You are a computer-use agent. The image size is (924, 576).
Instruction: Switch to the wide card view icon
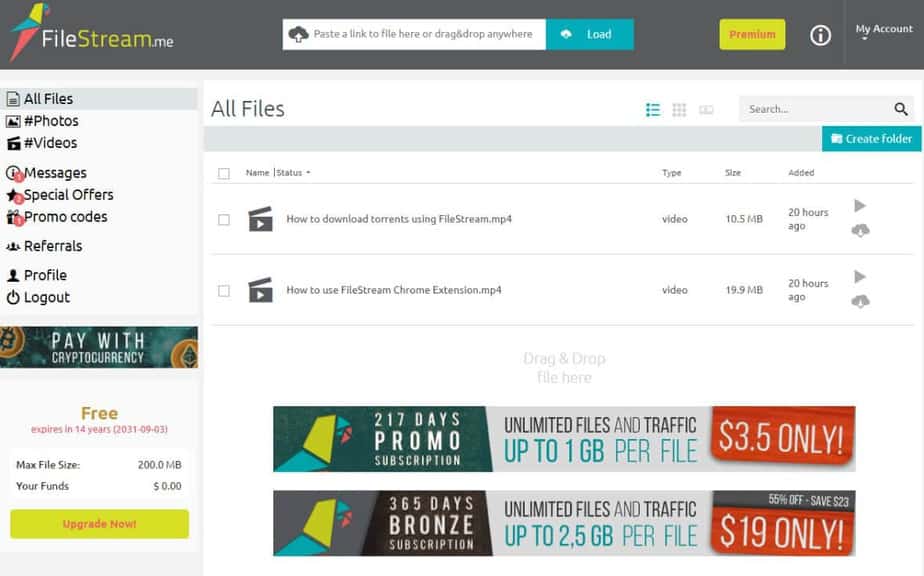click(706, 110)
